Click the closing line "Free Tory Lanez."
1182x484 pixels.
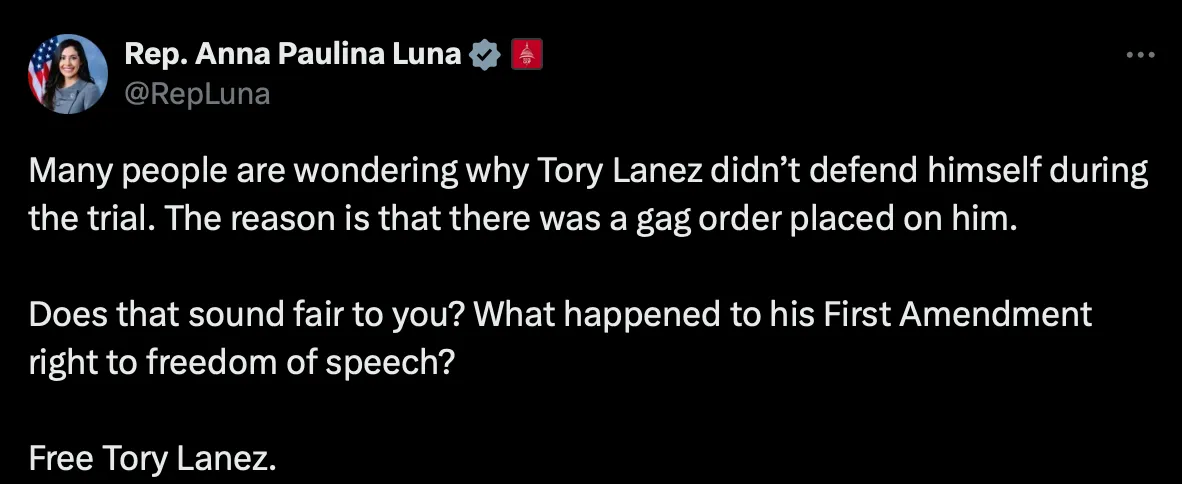click(x=152, y=458)
